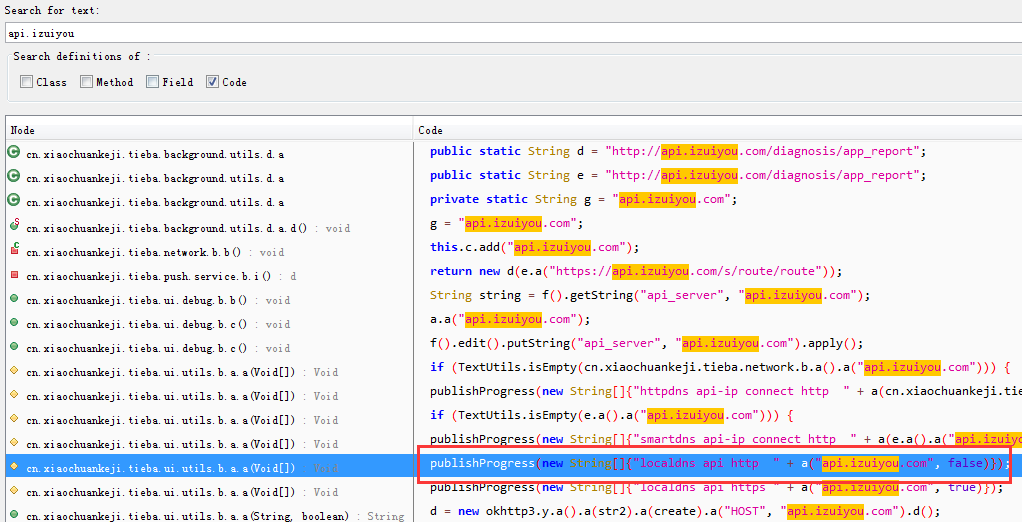Click constructor icon for network.b.b() node
Screen dimensions: 1022x522
(14, 250)
